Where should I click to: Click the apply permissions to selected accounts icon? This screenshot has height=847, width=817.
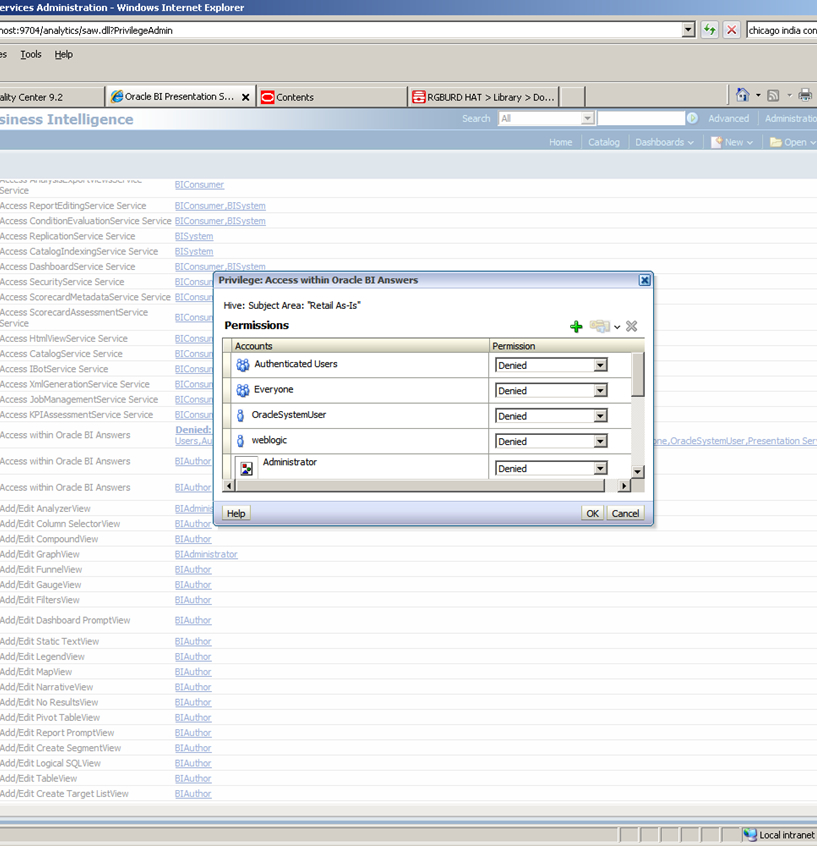599,326
